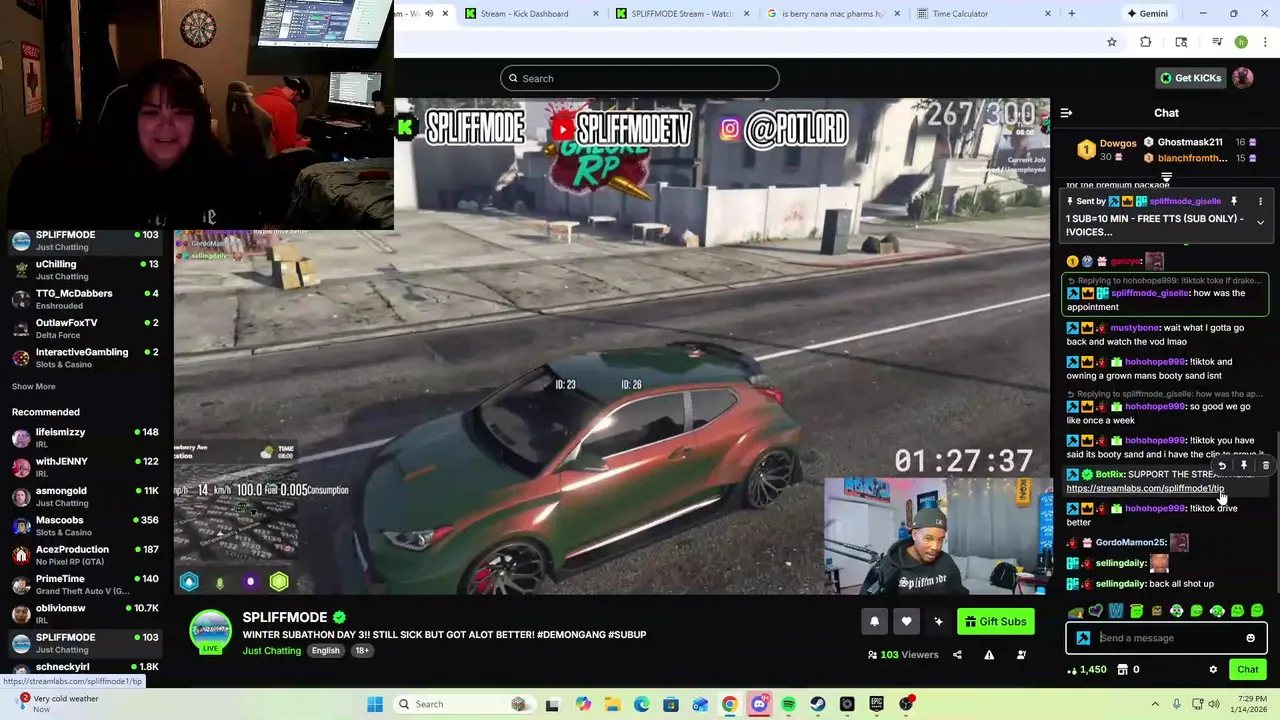Reply to the hovered BotRix chat message
The height and width of the screenshot is (720, 1280).
pyautogui.click(x=1222, y=466)
